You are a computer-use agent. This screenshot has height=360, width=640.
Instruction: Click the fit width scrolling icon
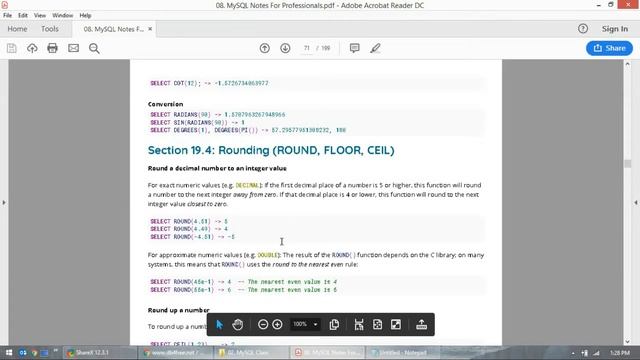[x=359, y=324]
